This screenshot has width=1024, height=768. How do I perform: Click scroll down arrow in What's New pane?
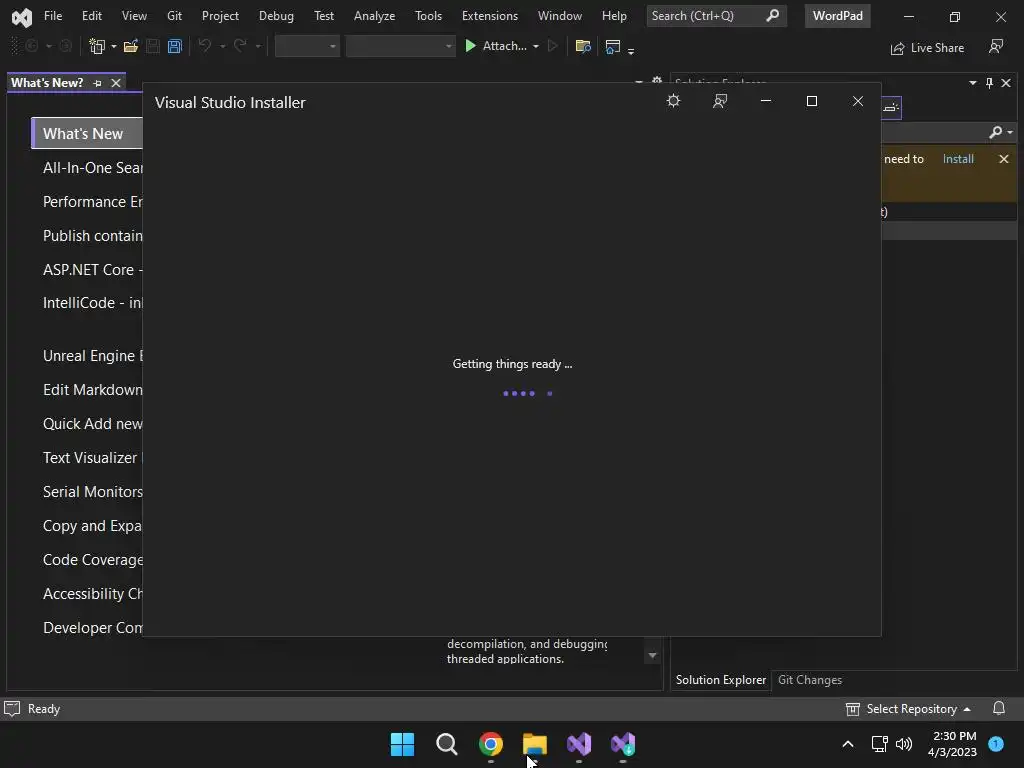tap(652, 655)
